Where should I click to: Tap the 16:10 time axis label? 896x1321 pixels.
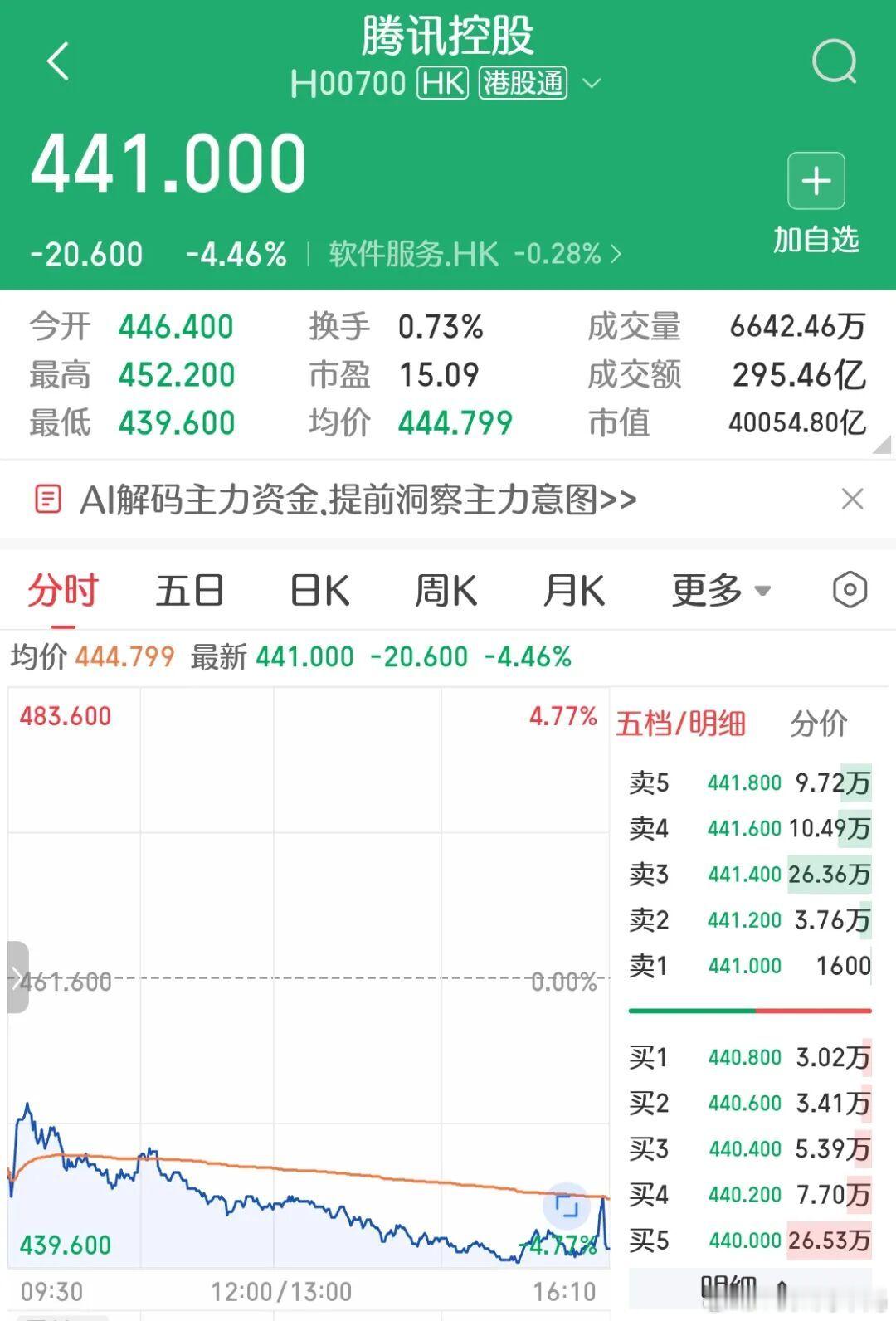(x=564, y=1291)
